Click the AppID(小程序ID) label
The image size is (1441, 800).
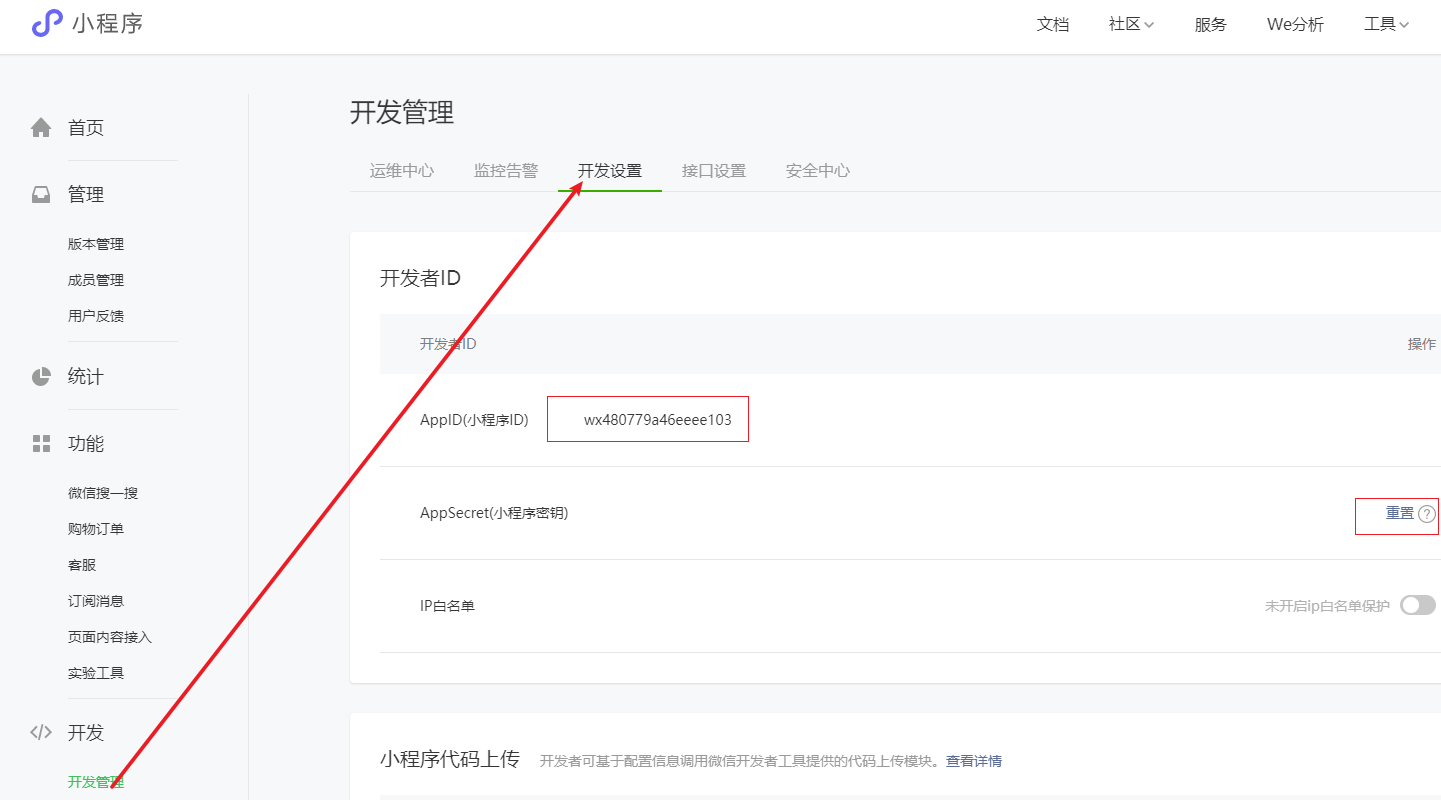[x=474, y=420]
